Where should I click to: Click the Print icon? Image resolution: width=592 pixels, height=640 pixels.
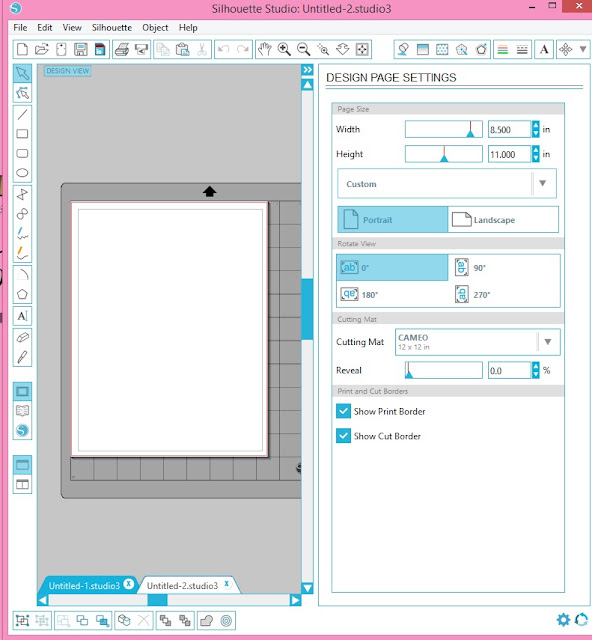tap(122, 49)
